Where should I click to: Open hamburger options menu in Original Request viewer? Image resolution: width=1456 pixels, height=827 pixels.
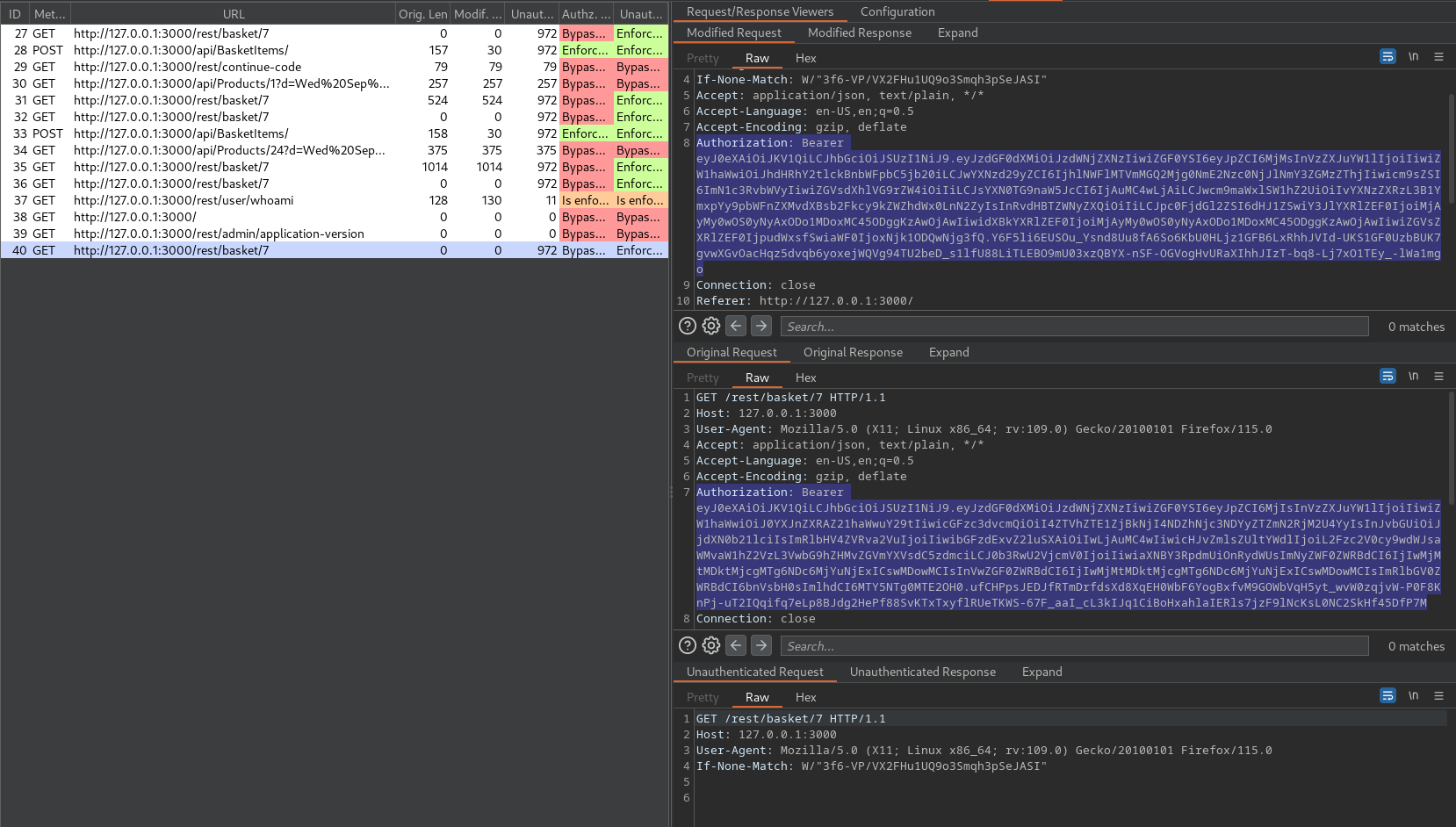click(1438, 377)
